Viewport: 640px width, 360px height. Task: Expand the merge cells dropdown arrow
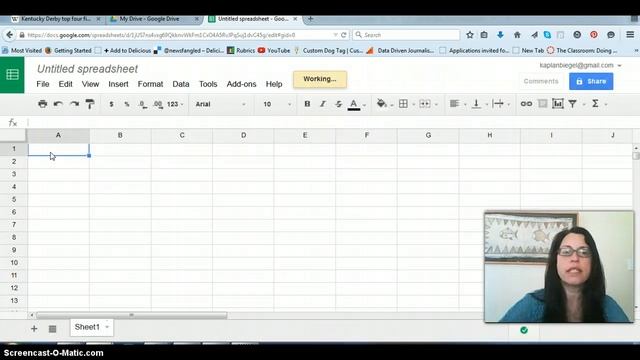pos(436,104)
